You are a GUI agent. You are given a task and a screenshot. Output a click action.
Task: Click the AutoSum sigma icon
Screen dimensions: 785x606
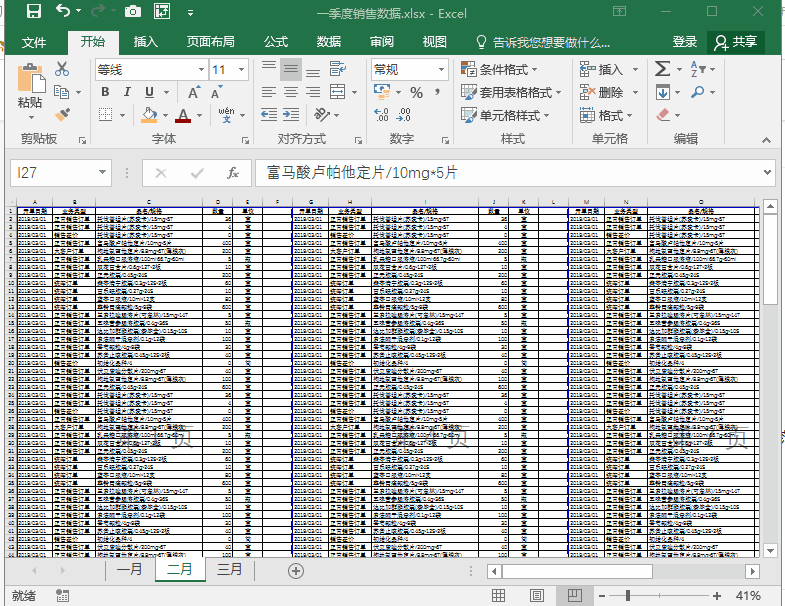pos(662,69)
